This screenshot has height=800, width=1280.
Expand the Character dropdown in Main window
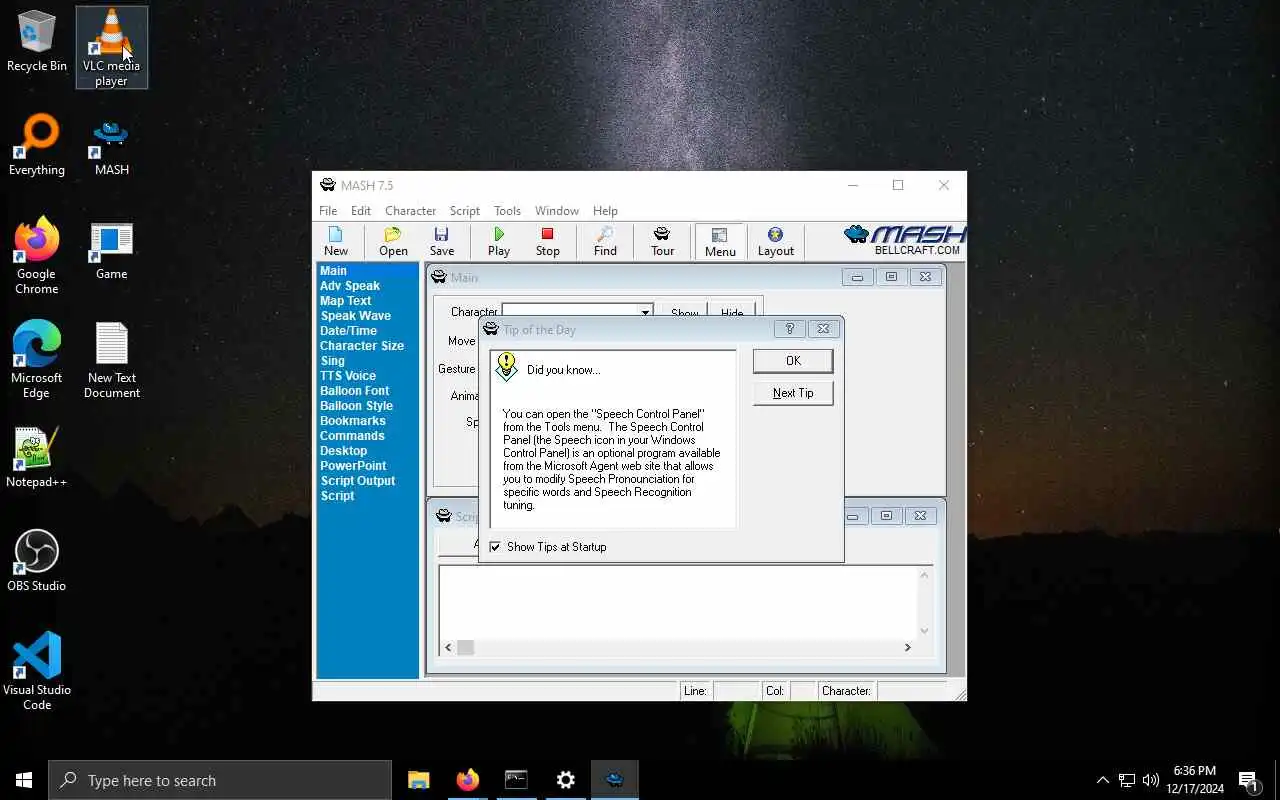(x=645, y=313)
